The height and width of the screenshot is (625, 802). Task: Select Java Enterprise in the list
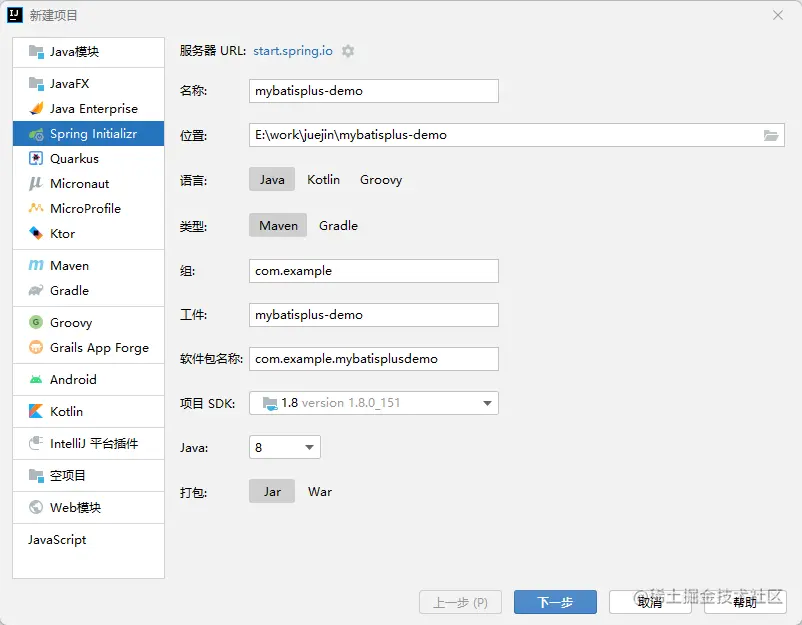(88, 108)
